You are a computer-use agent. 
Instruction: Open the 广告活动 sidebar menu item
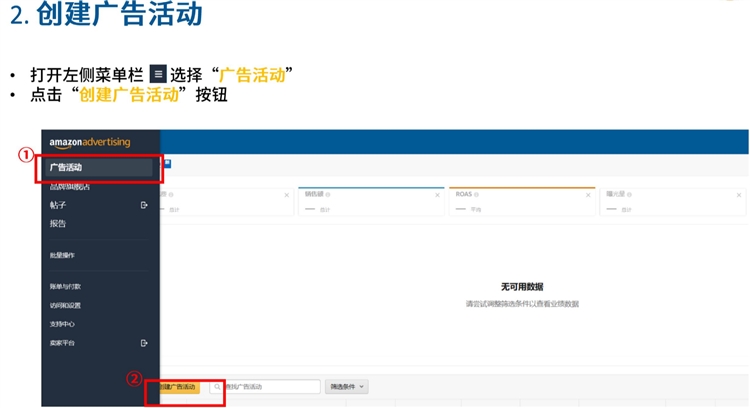99,167
